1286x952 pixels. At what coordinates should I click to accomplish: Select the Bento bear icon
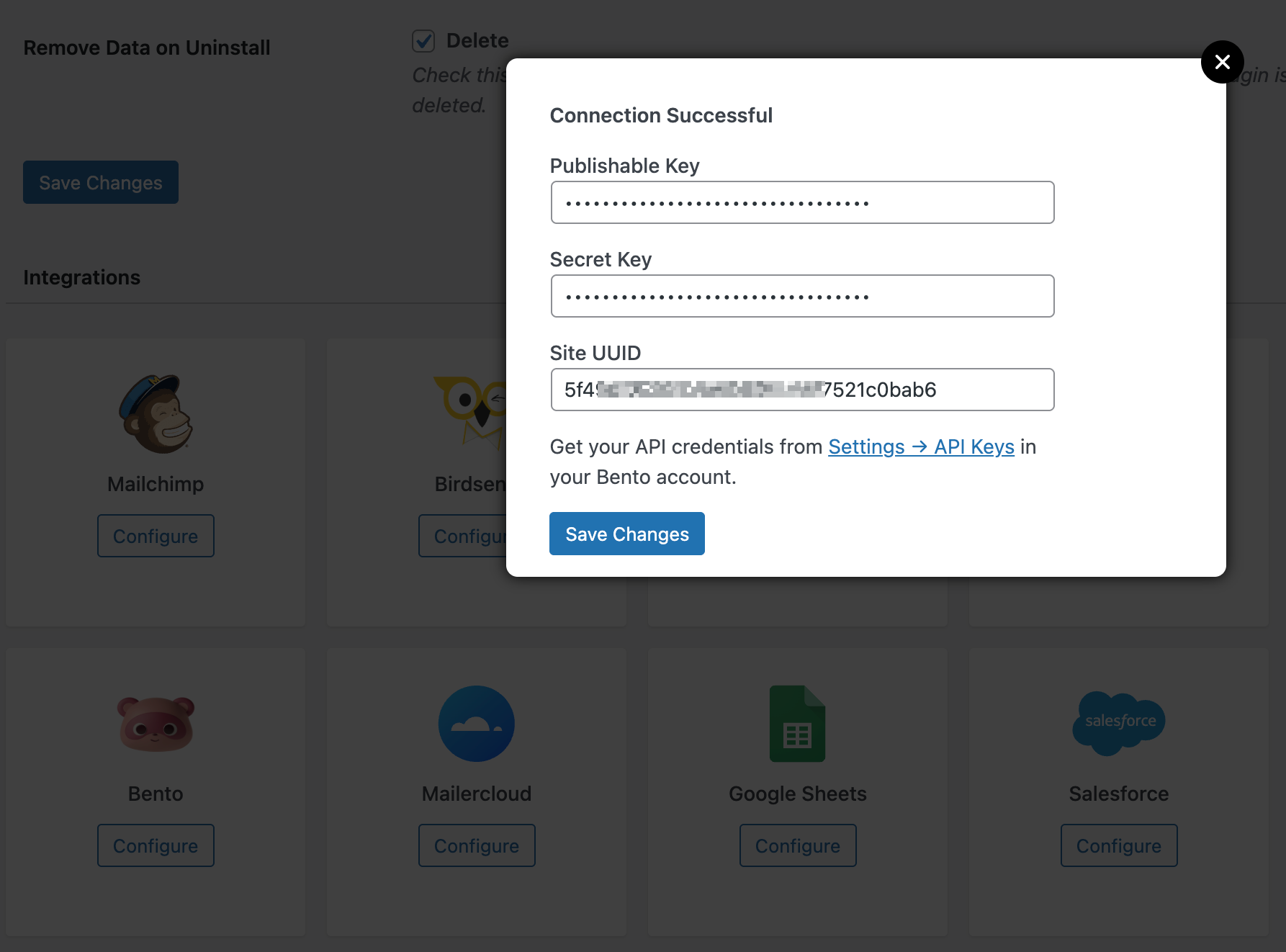pos(155,724)
